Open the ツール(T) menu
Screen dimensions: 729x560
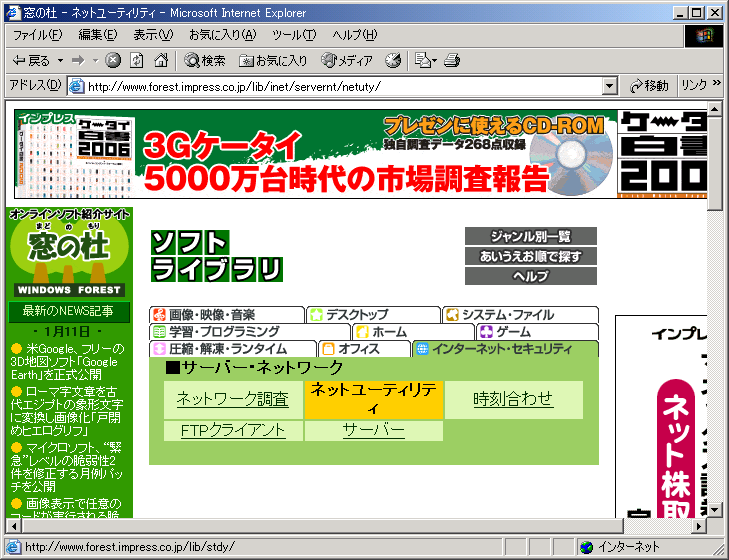[294, 35]
